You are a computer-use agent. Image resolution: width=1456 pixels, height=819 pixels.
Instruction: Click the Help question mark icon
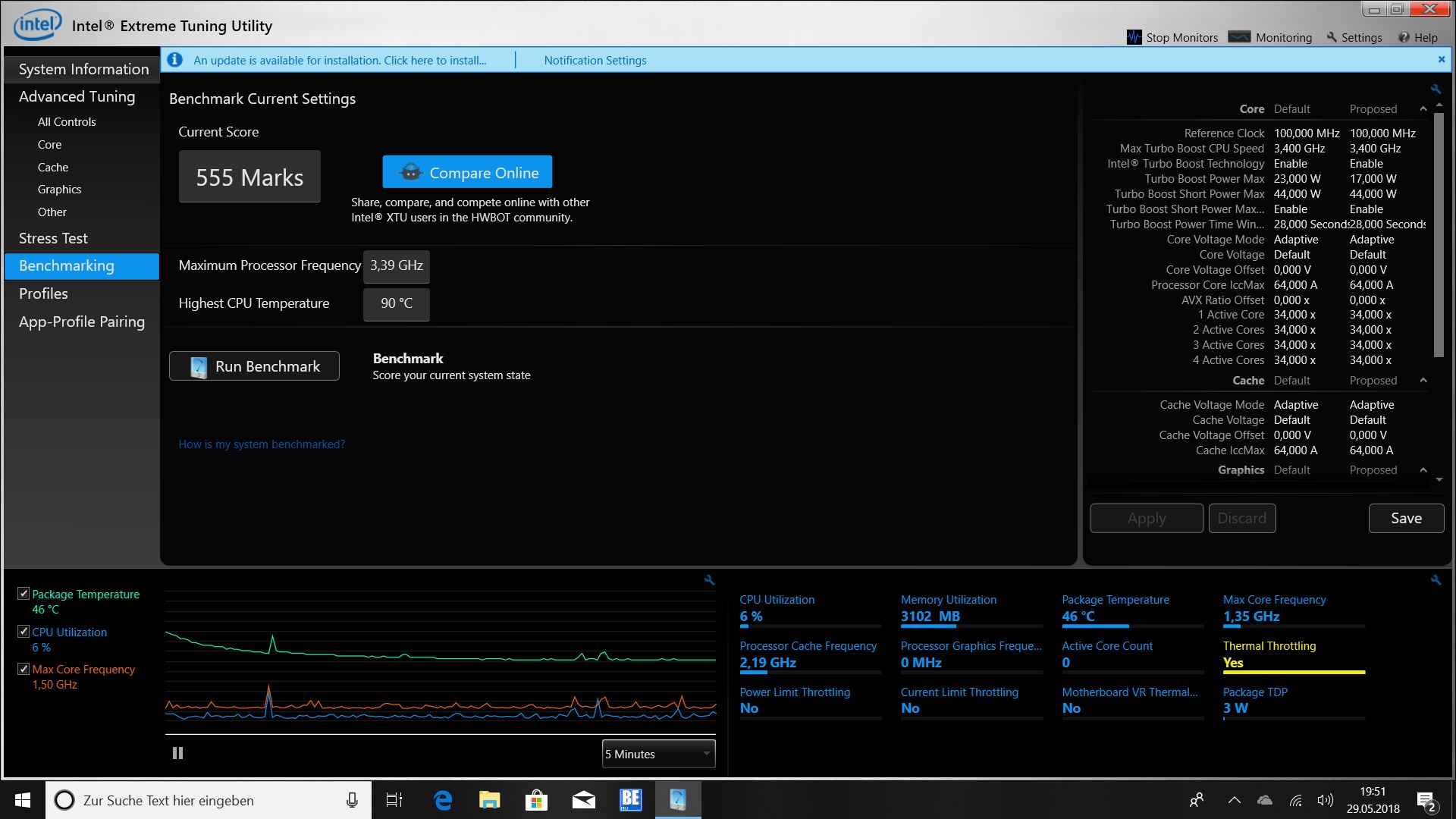click(x=1404, y=37)
